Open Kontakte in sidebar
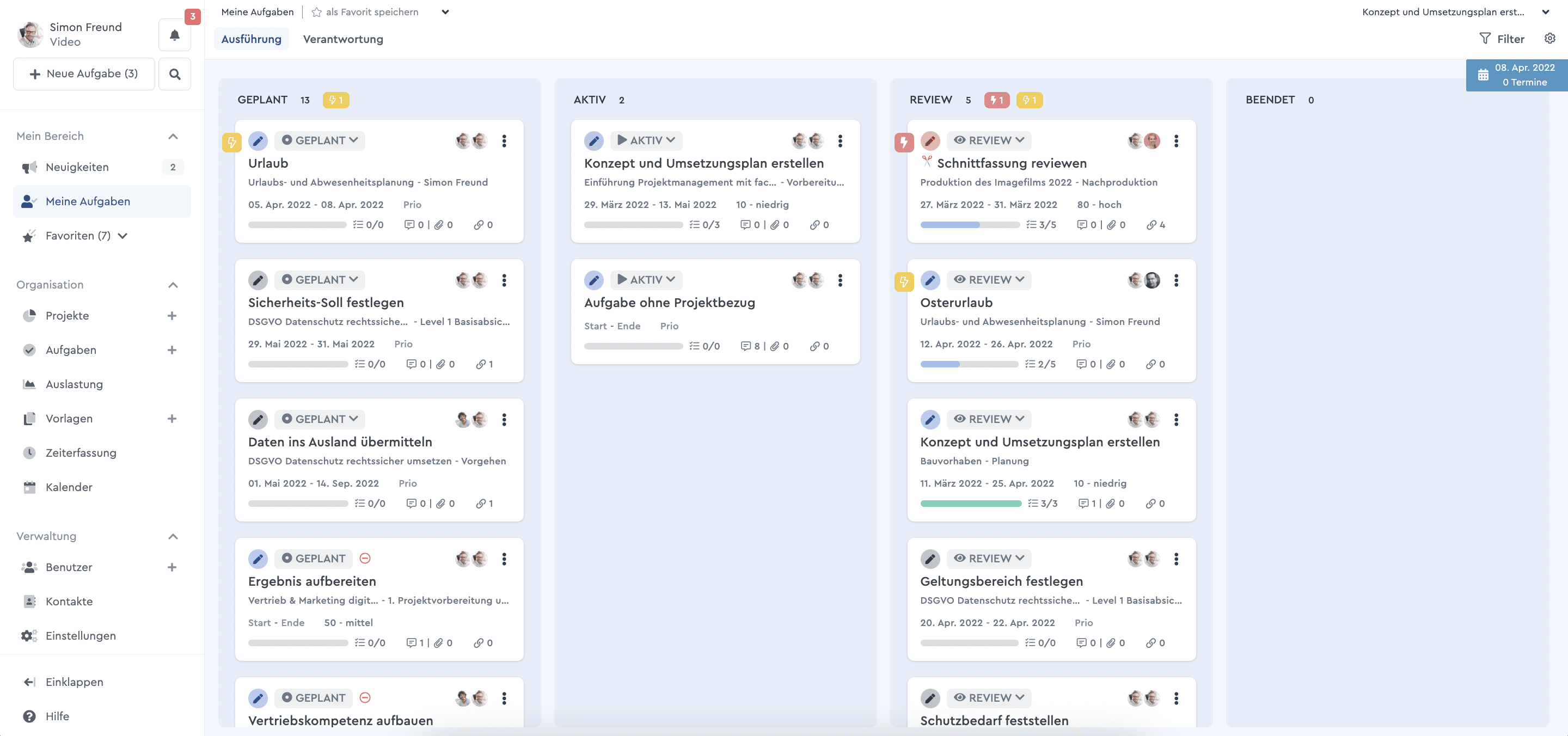 point(102,602)
